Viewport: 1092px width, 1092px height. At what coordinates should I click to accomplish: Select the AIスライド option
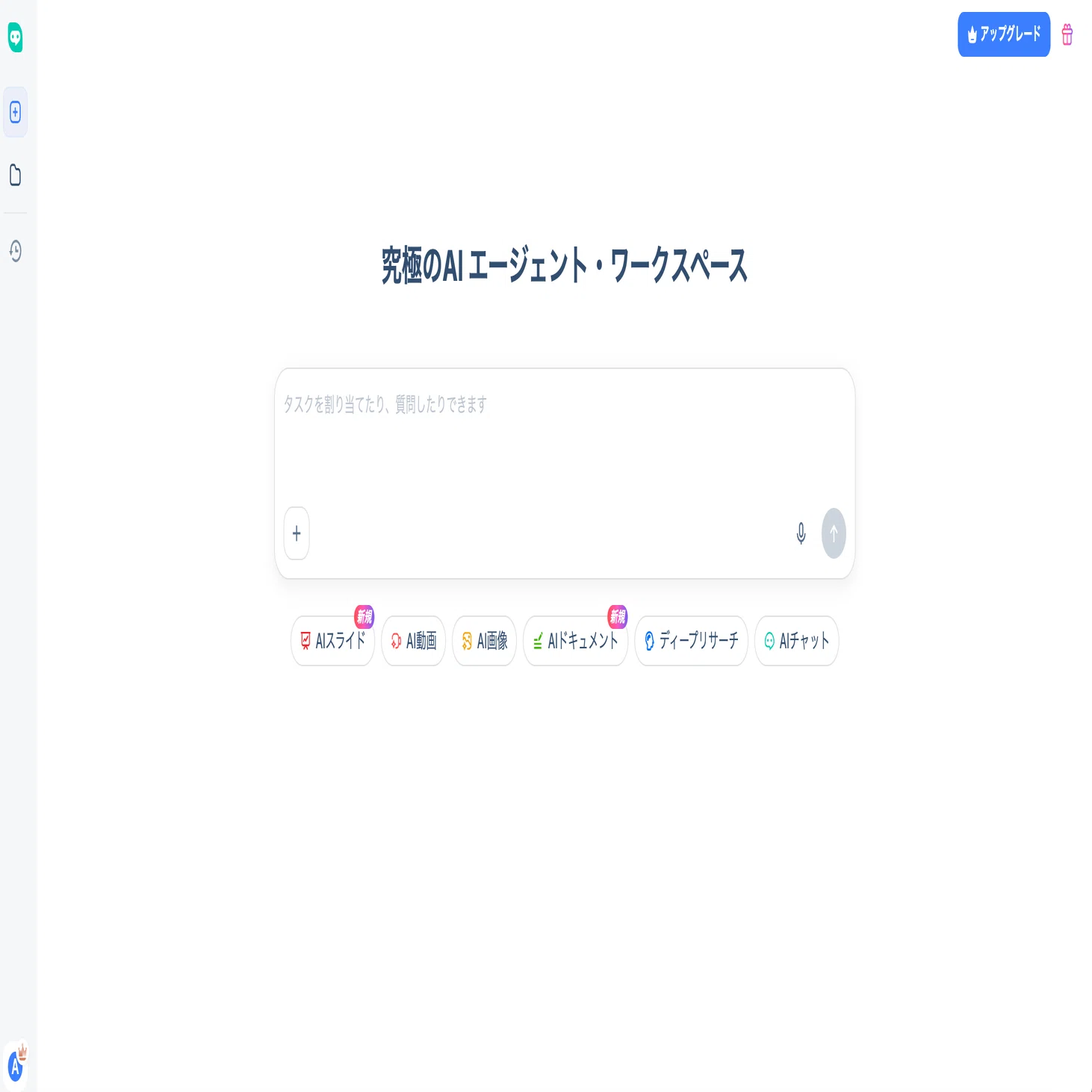pyautogui.click(x=332, y=641)
